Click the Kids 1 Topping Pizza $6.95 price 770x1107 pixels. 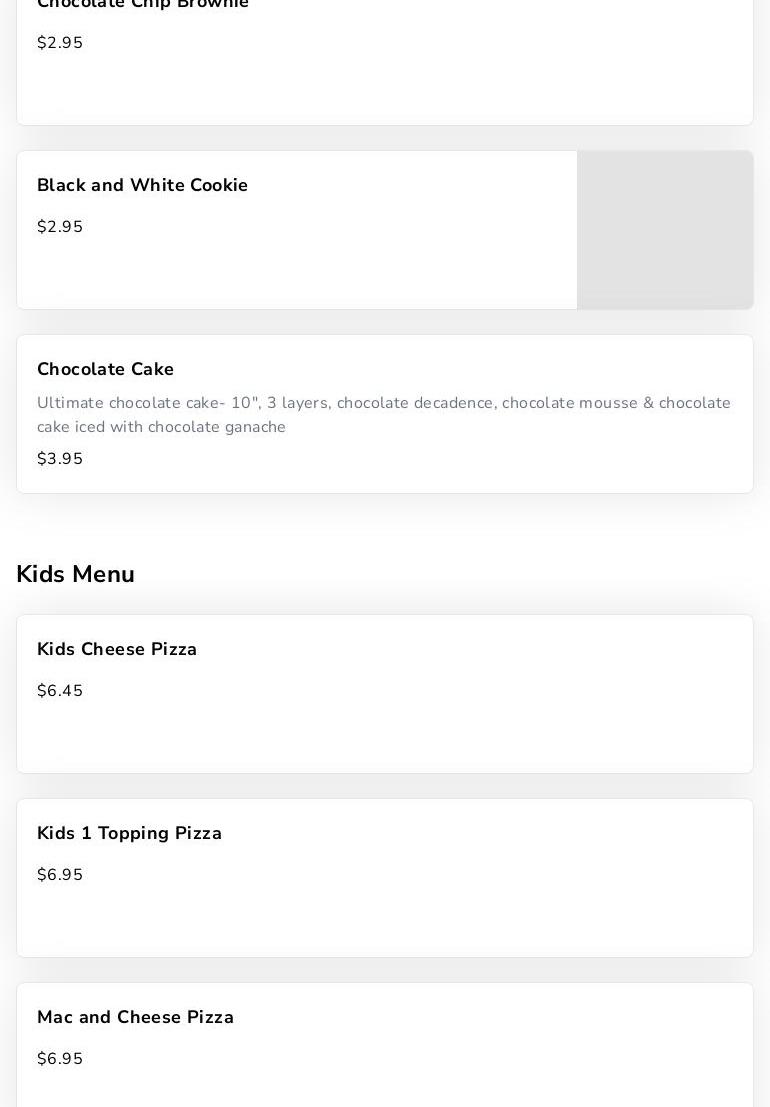[x=60, y=875]
